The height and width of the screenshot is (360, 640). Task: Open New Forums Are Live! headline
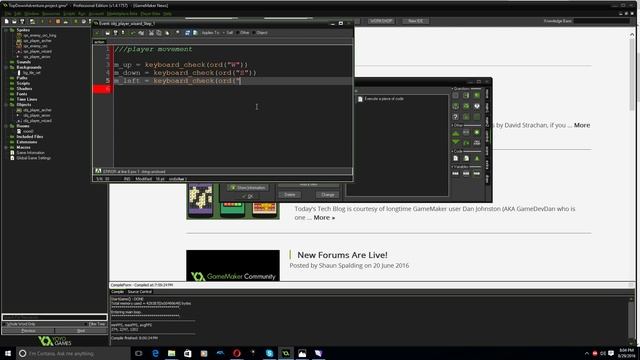[342, 255]
